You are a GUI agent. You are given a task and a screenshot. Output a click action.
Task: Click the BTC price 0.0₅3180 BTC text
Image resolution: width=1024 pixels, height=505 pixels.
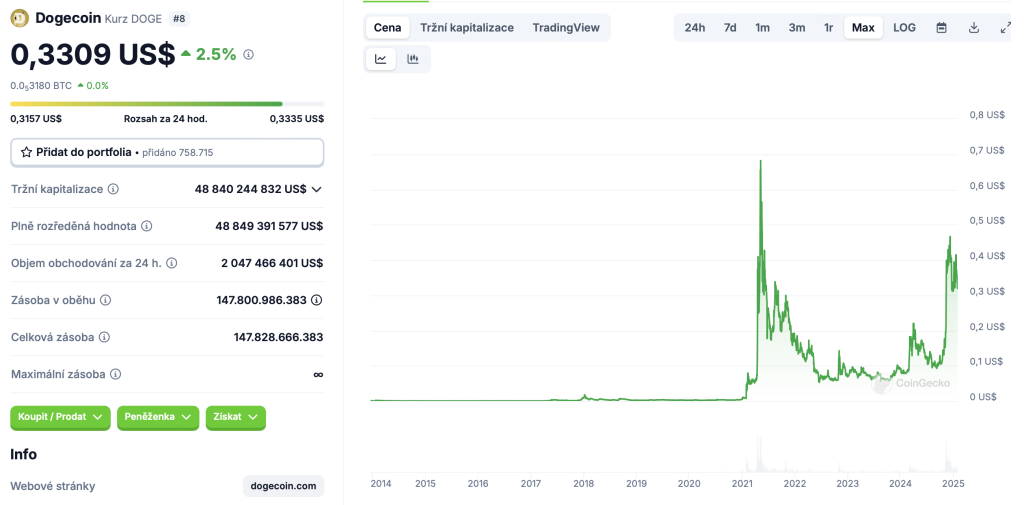(41, 86)
